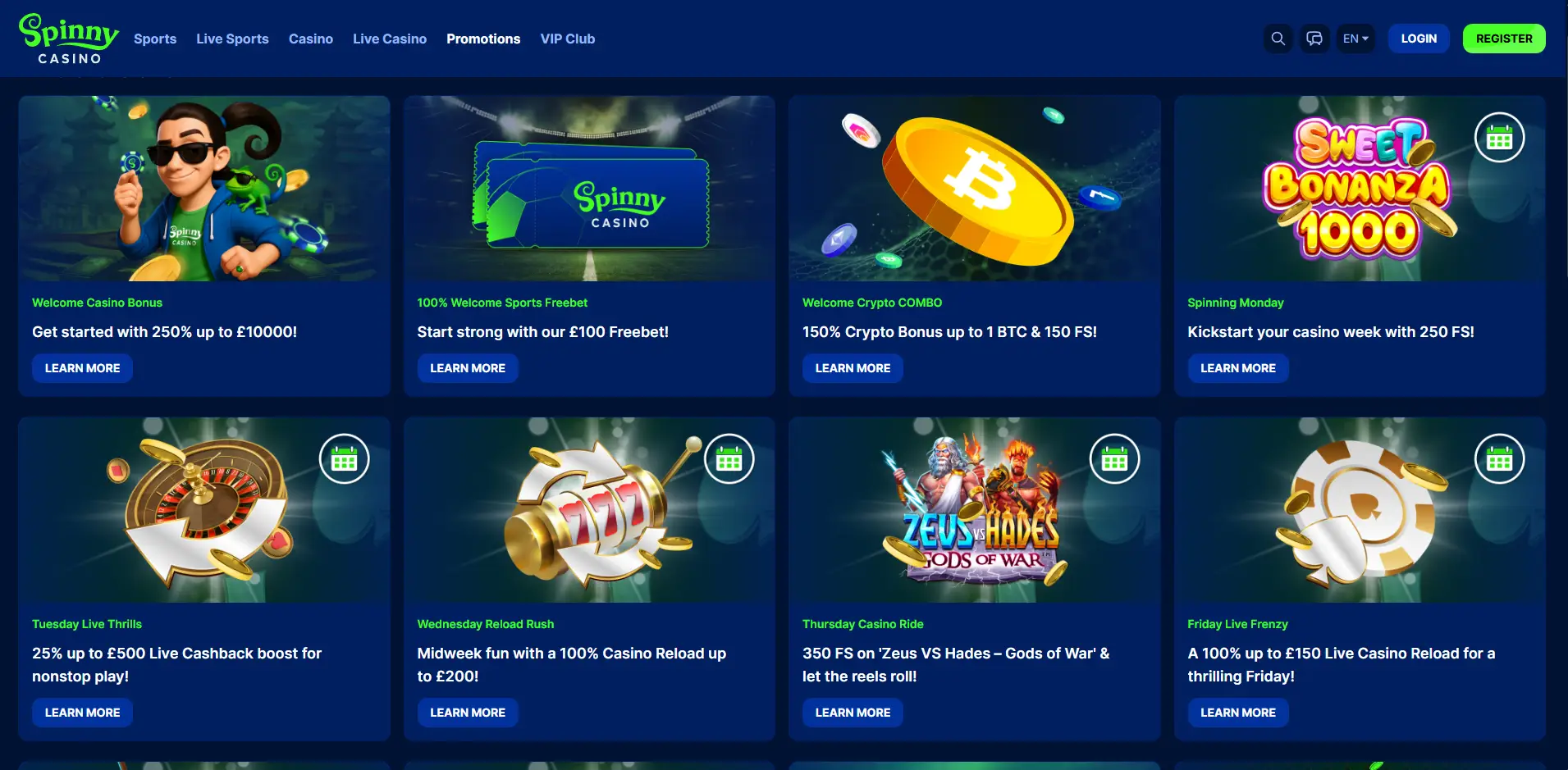
Task: Learn more about Welcome Crypto COMBO
Action: [x=853, y=368]
